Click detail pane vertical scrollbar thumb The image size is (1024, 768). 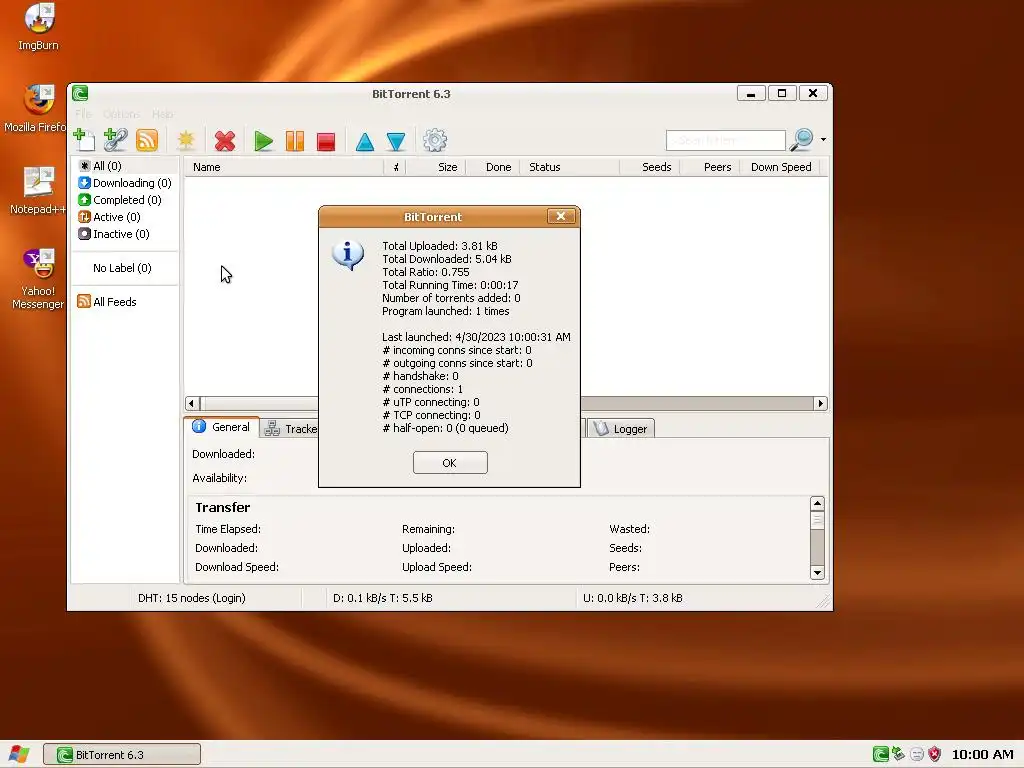[x=817, y=520]
